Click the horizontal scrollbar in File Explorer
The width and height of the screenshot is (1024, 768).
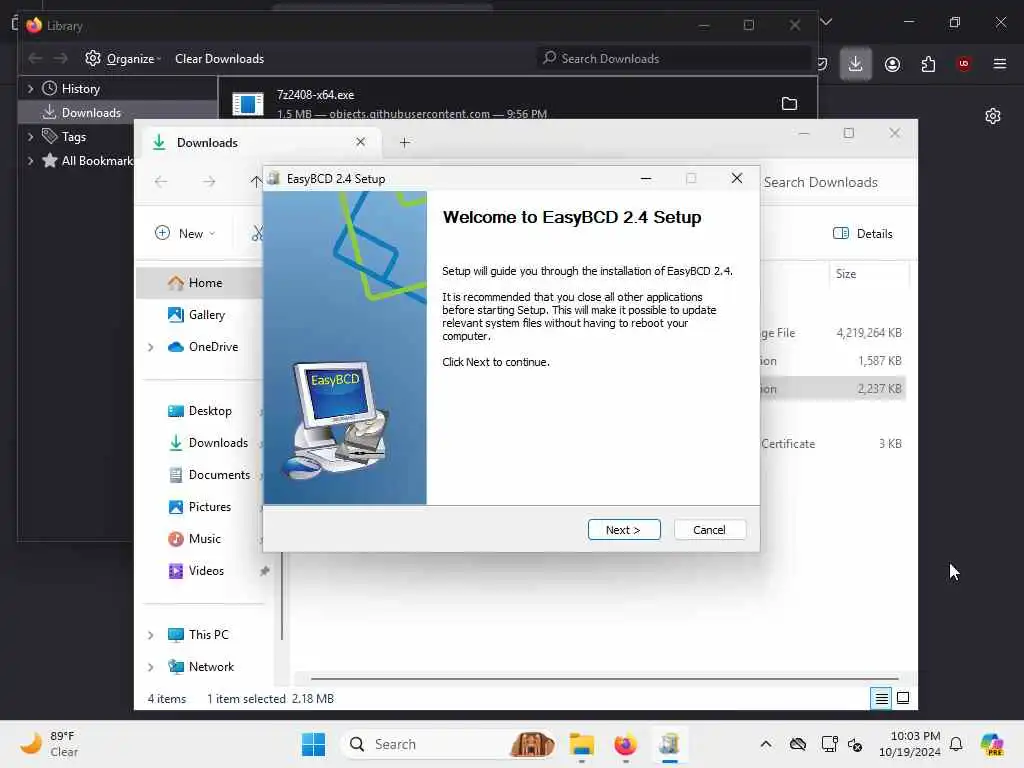pyautogui.click(x=604, y=679)
